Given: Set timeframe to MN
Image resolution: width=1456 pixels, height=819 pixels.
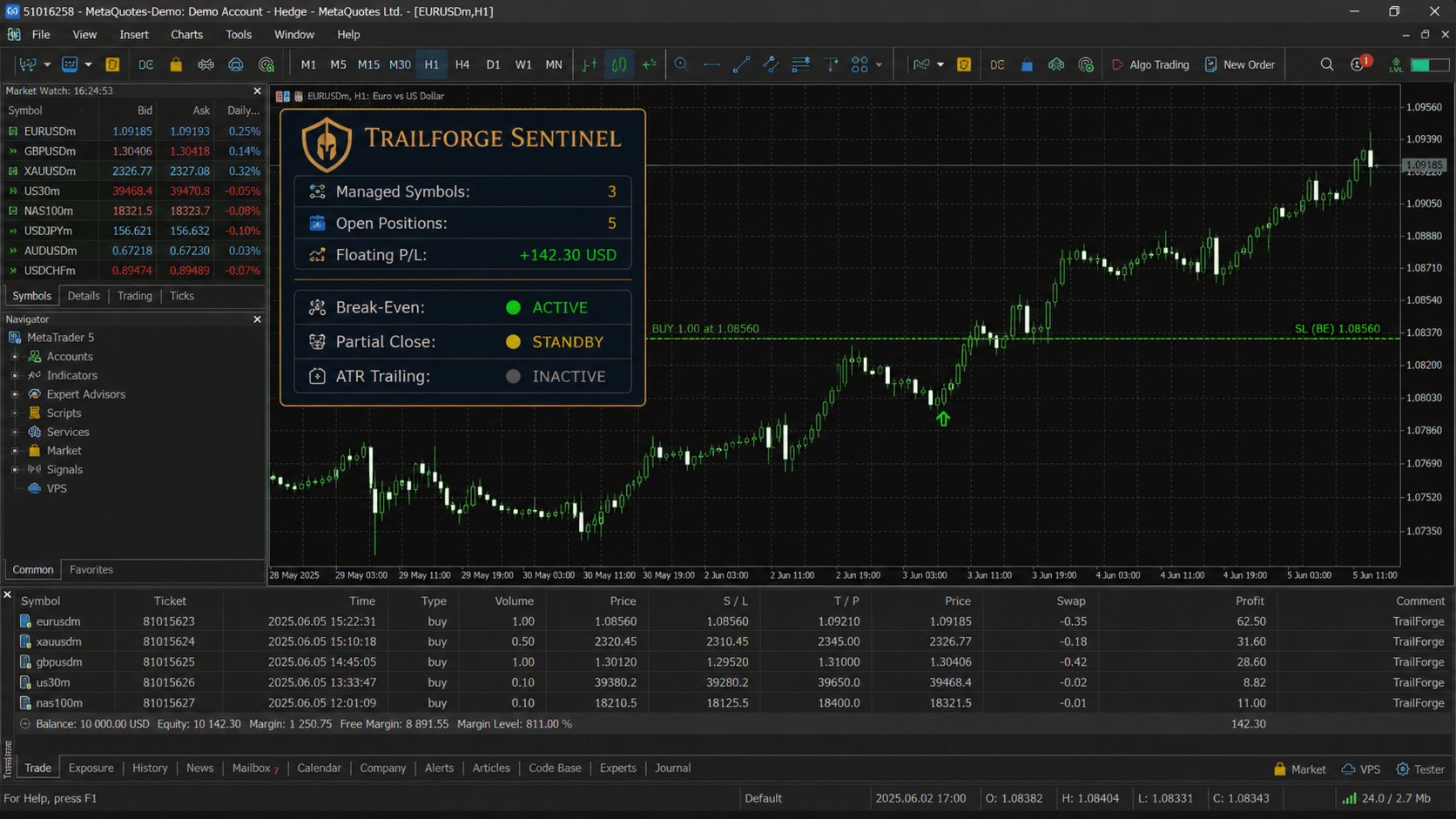Looking at the screenshot, I should [x=554, y=64].
